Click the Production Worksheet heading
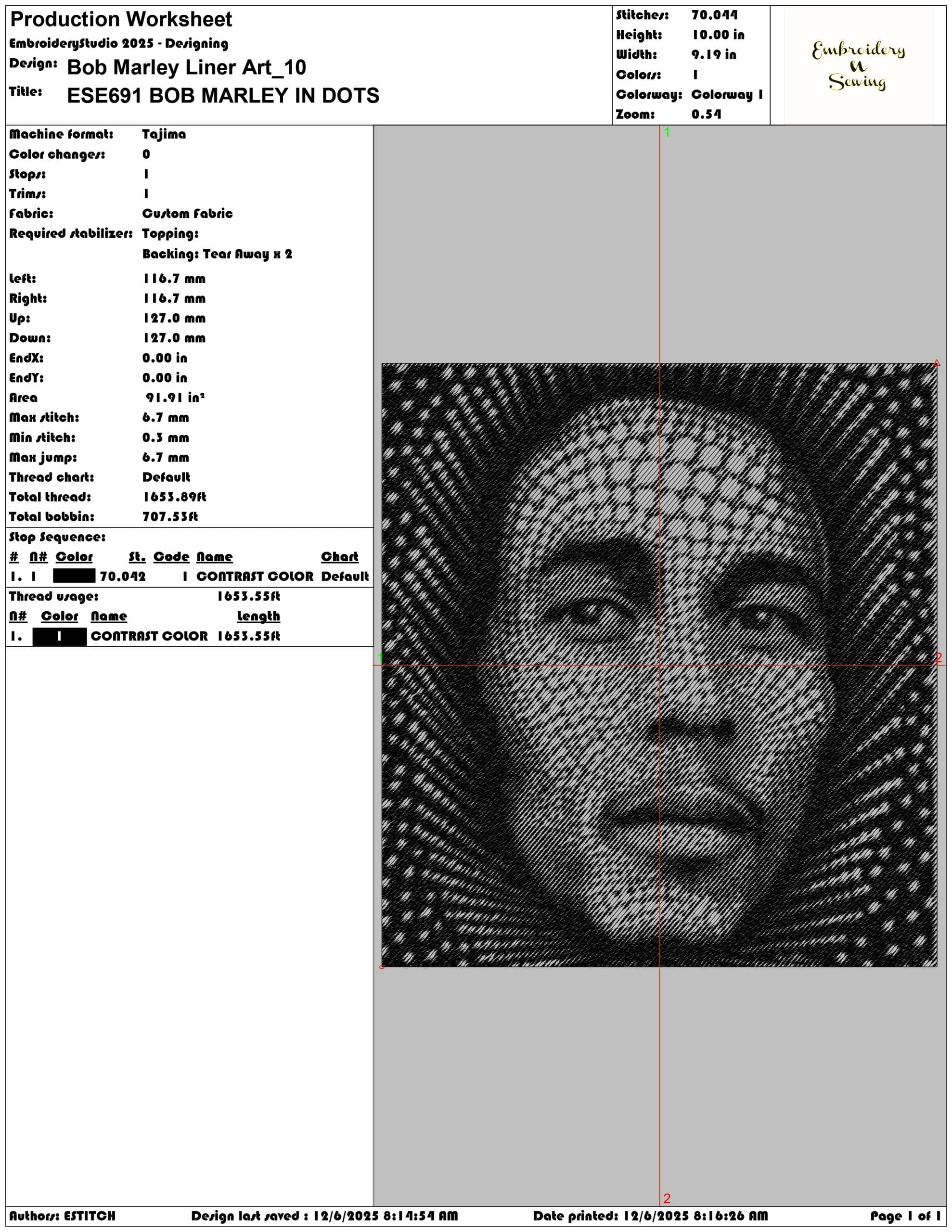 click(x=121, y=20)
